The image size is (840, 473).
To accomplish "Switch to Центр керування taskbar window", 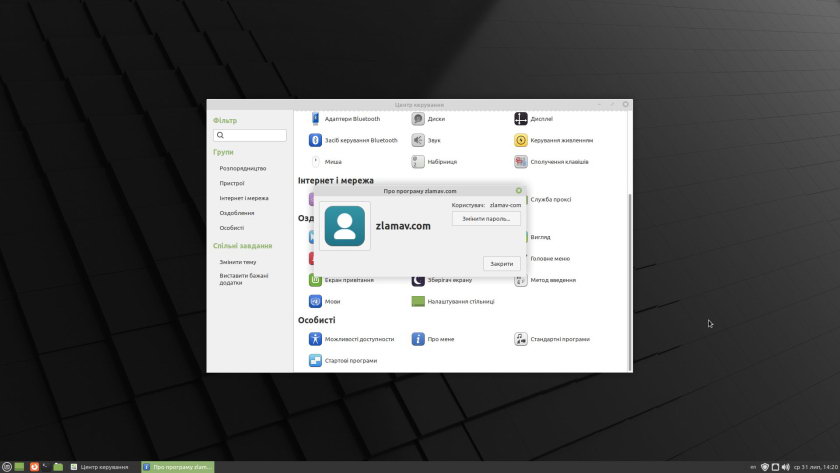I will point(101,467).
